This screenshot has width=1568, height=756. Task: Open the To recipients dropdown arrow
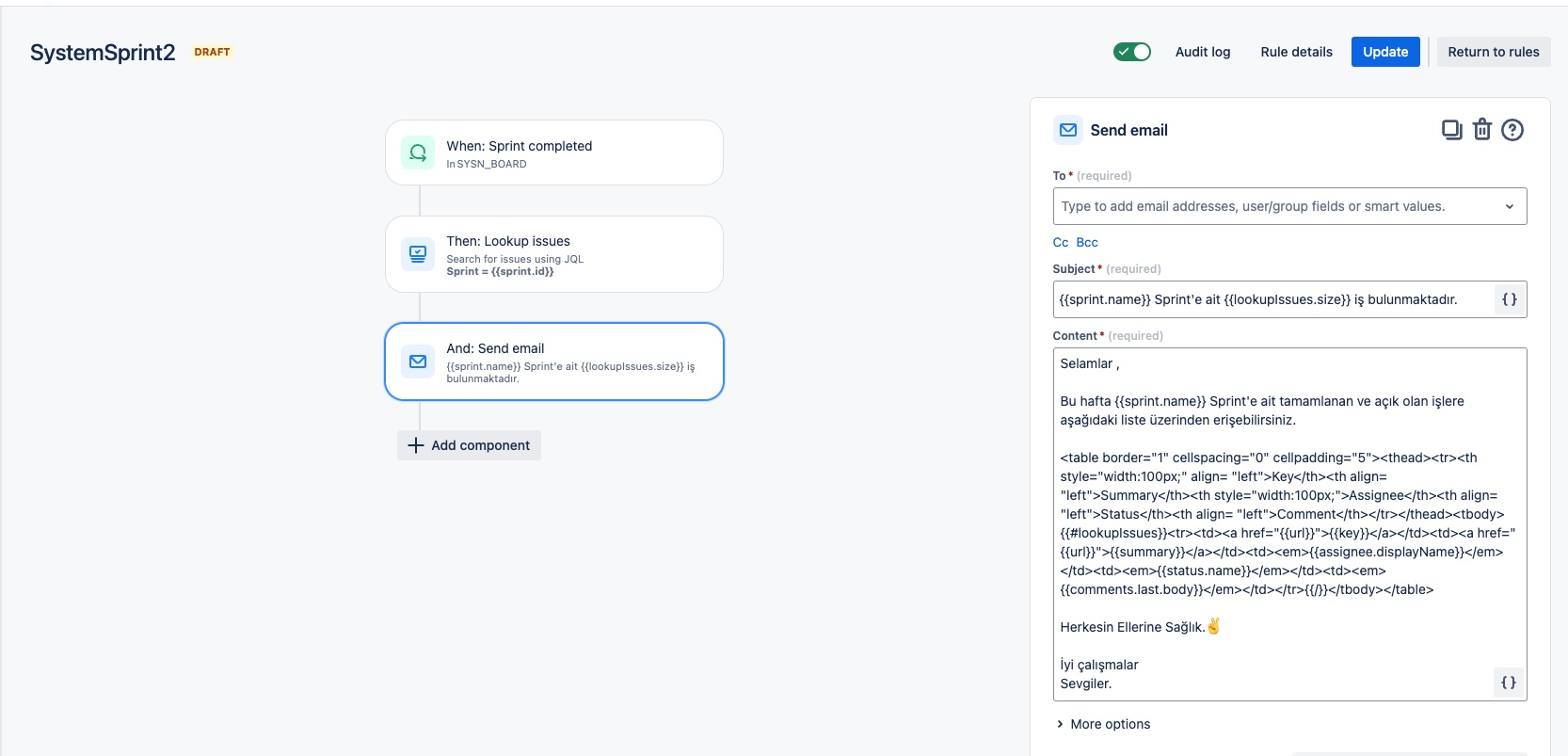[1510, 206]
